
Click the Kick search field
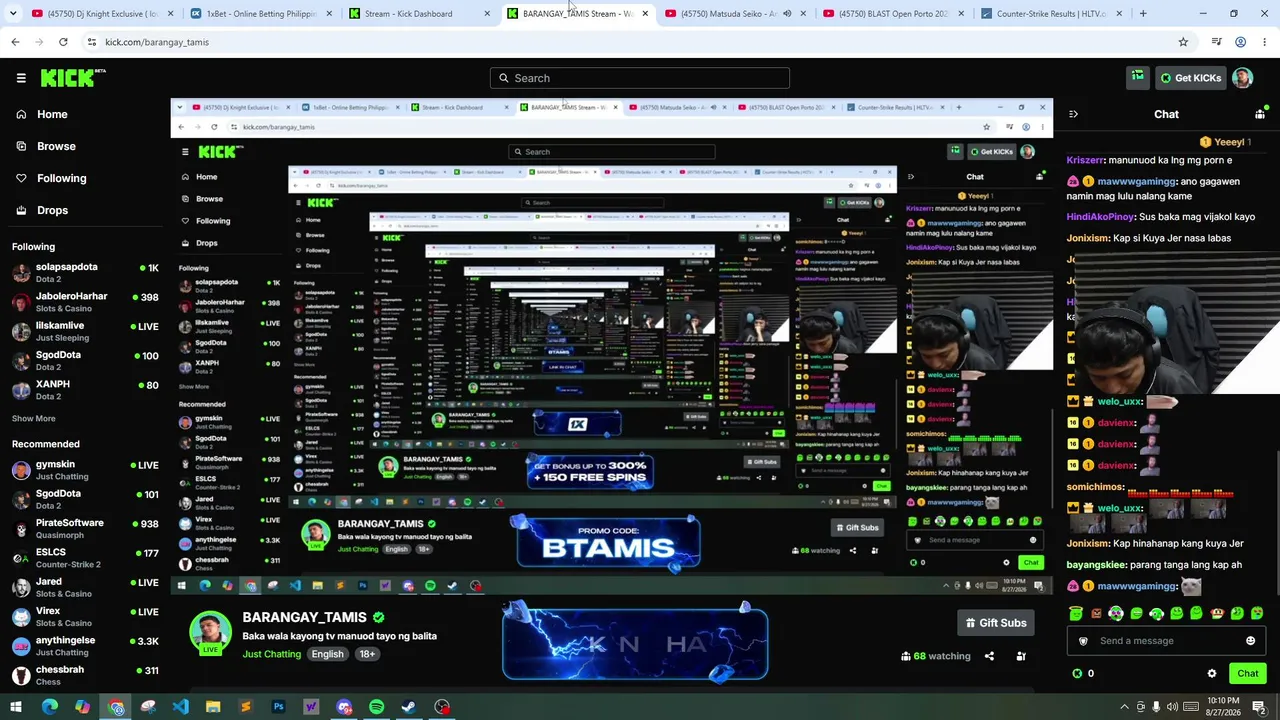[x=640, y=78]
